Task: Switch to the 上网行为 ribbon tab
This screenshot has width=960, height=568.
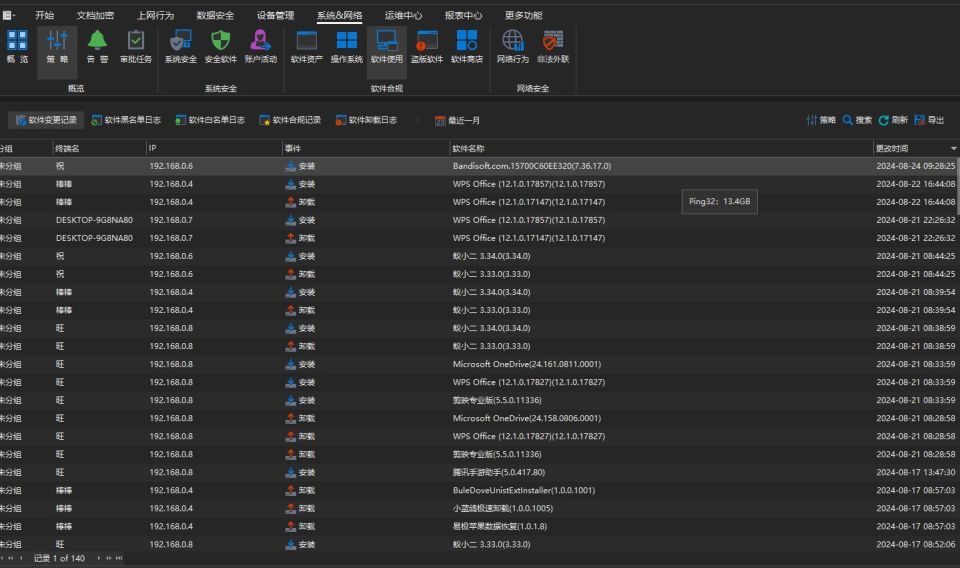Action: (x=155, y=15)
